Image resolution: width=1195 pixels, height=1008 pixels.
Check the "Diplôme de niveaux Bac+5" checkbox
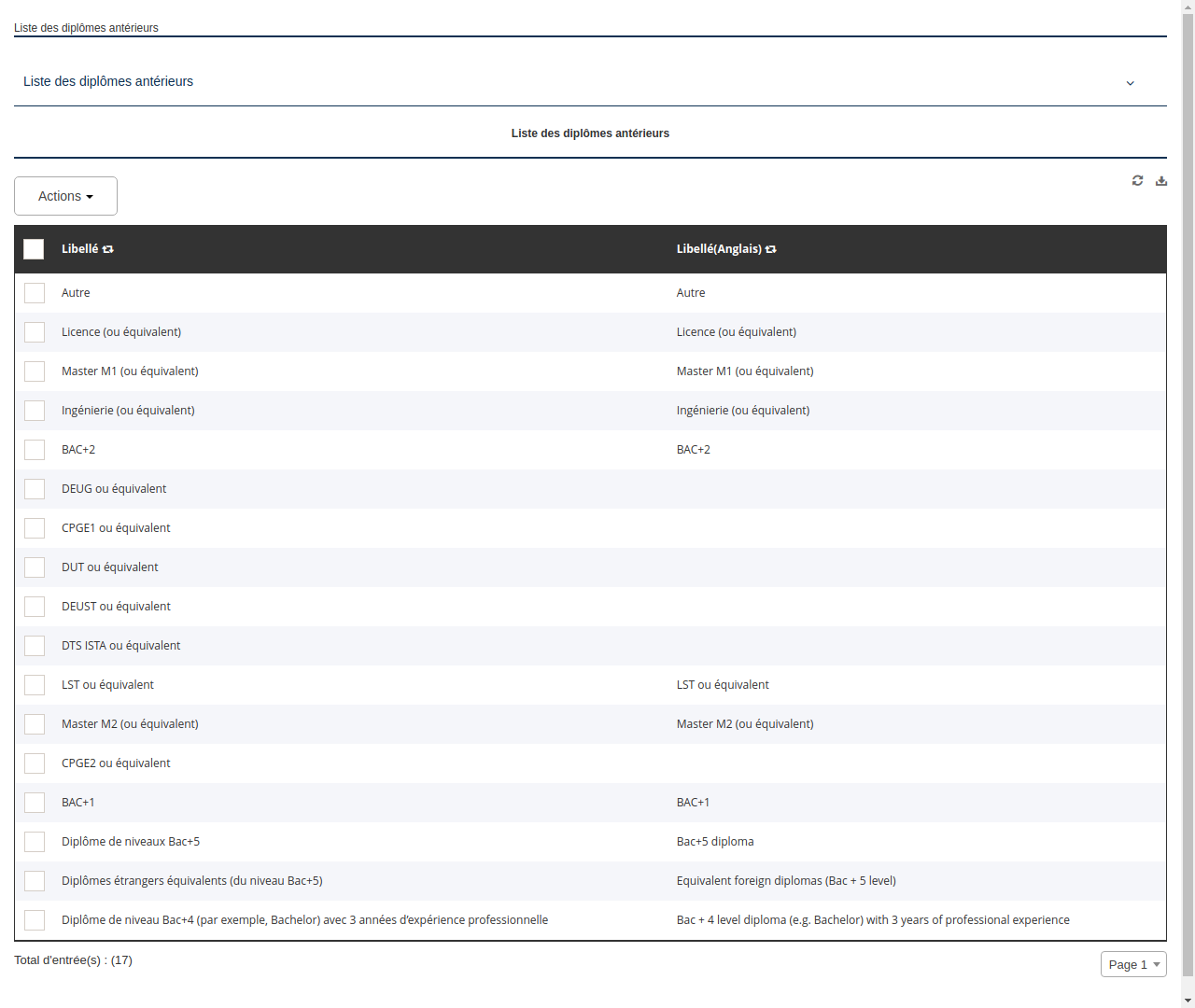(x=35, y=841)
